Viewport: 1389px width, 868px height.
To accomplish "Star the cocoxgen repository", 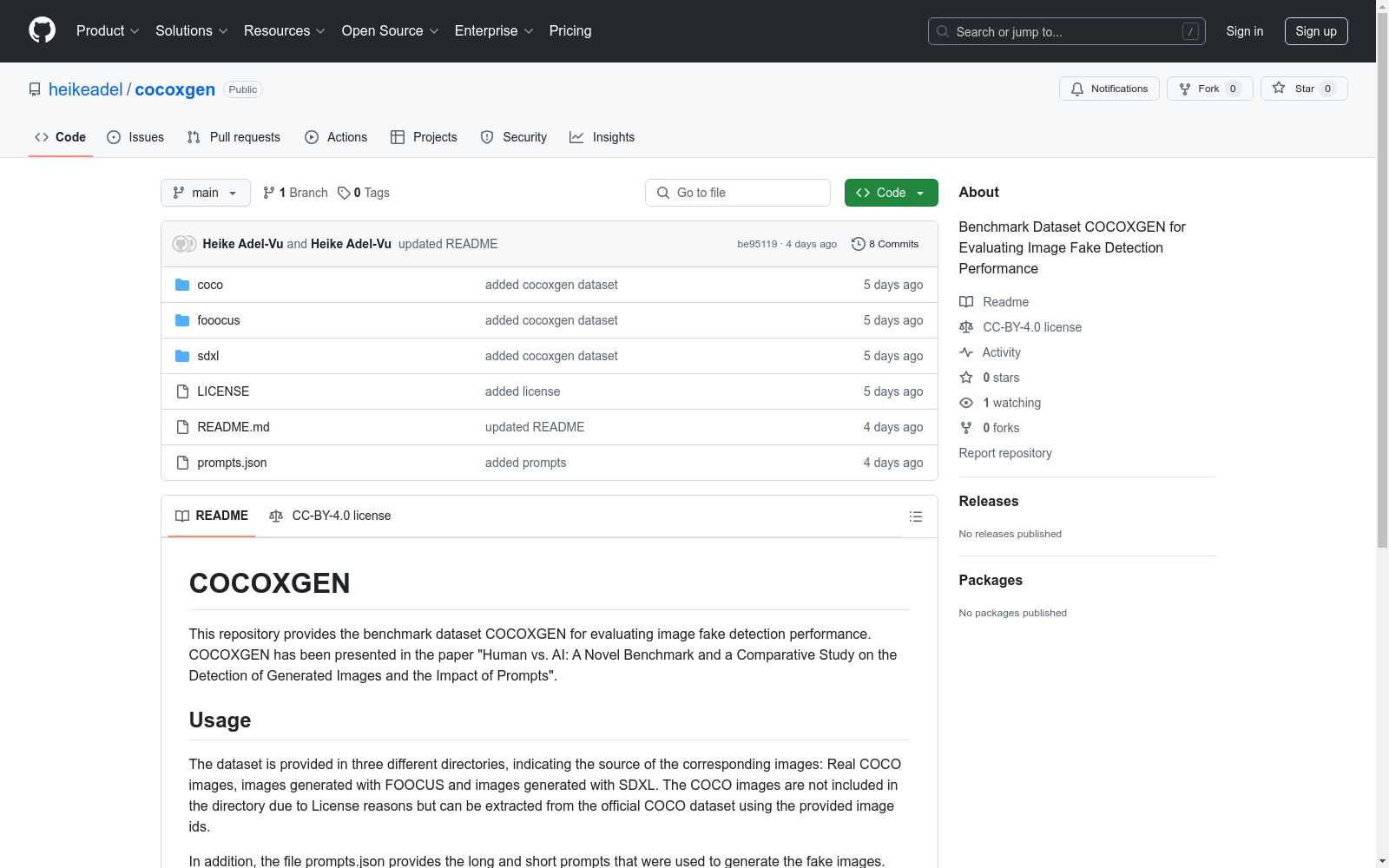I will coord(1304,89).
